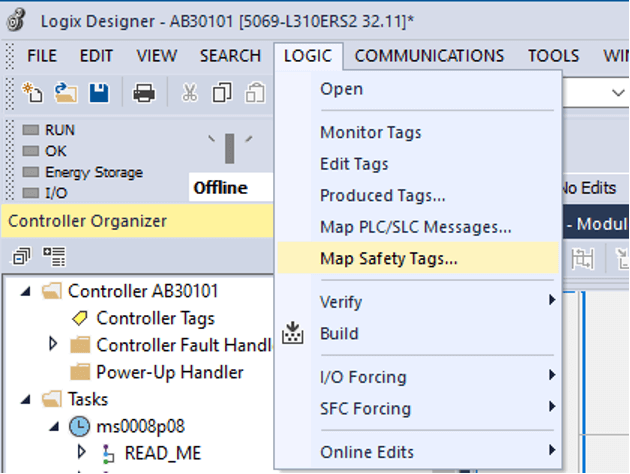Choose Open in the Logic menu

pos(418,89)
